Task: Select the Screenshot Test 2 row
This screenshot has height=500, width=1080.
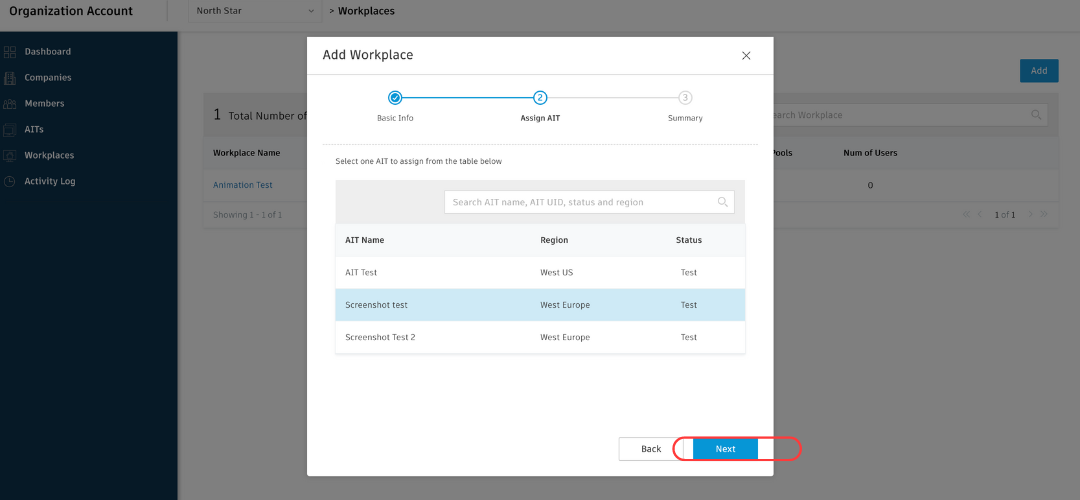Action: point(540,337)
